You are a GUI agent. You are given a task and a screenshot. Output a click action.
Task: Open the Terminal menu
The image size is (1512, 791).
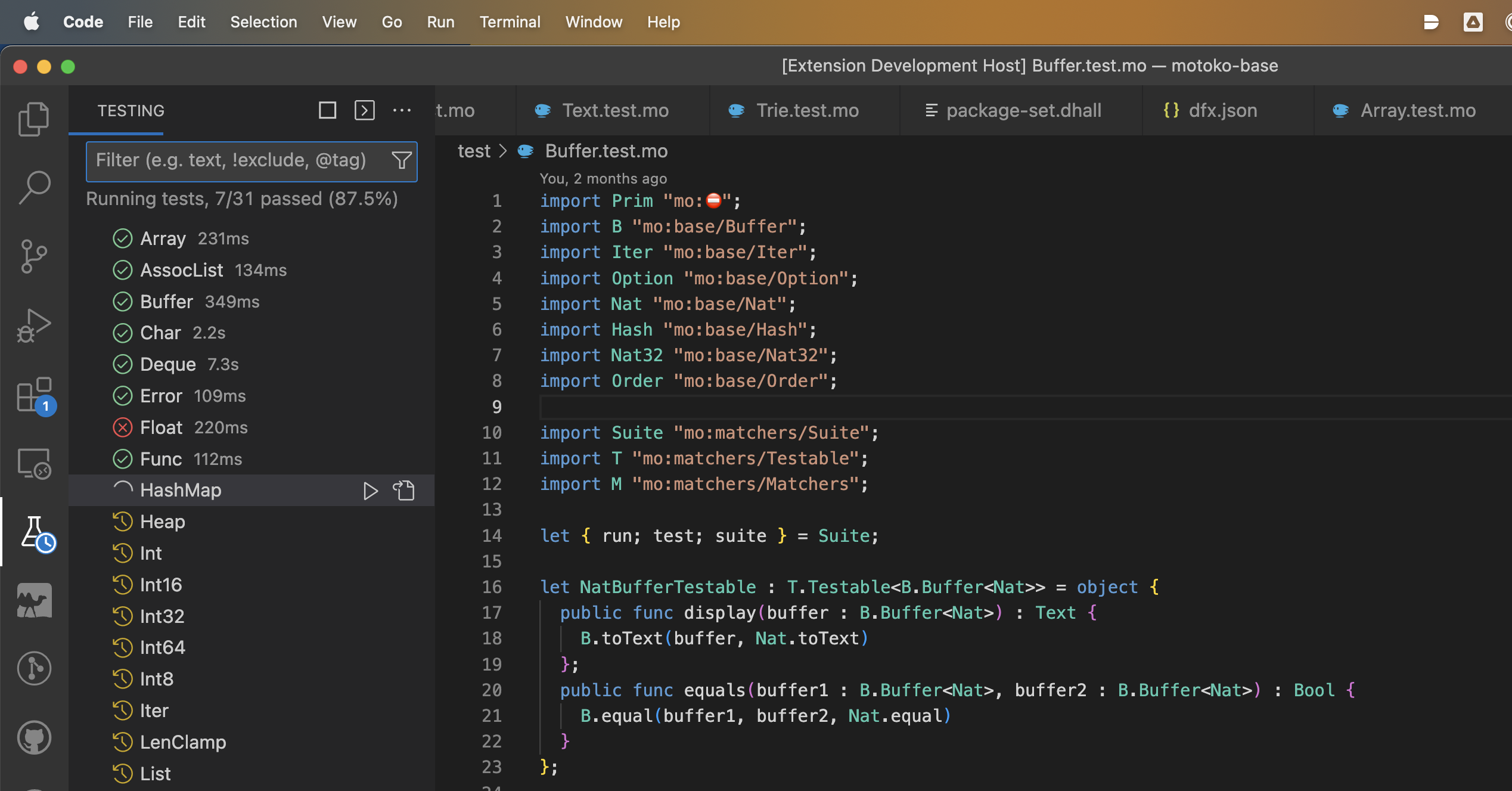coord(510,22)
